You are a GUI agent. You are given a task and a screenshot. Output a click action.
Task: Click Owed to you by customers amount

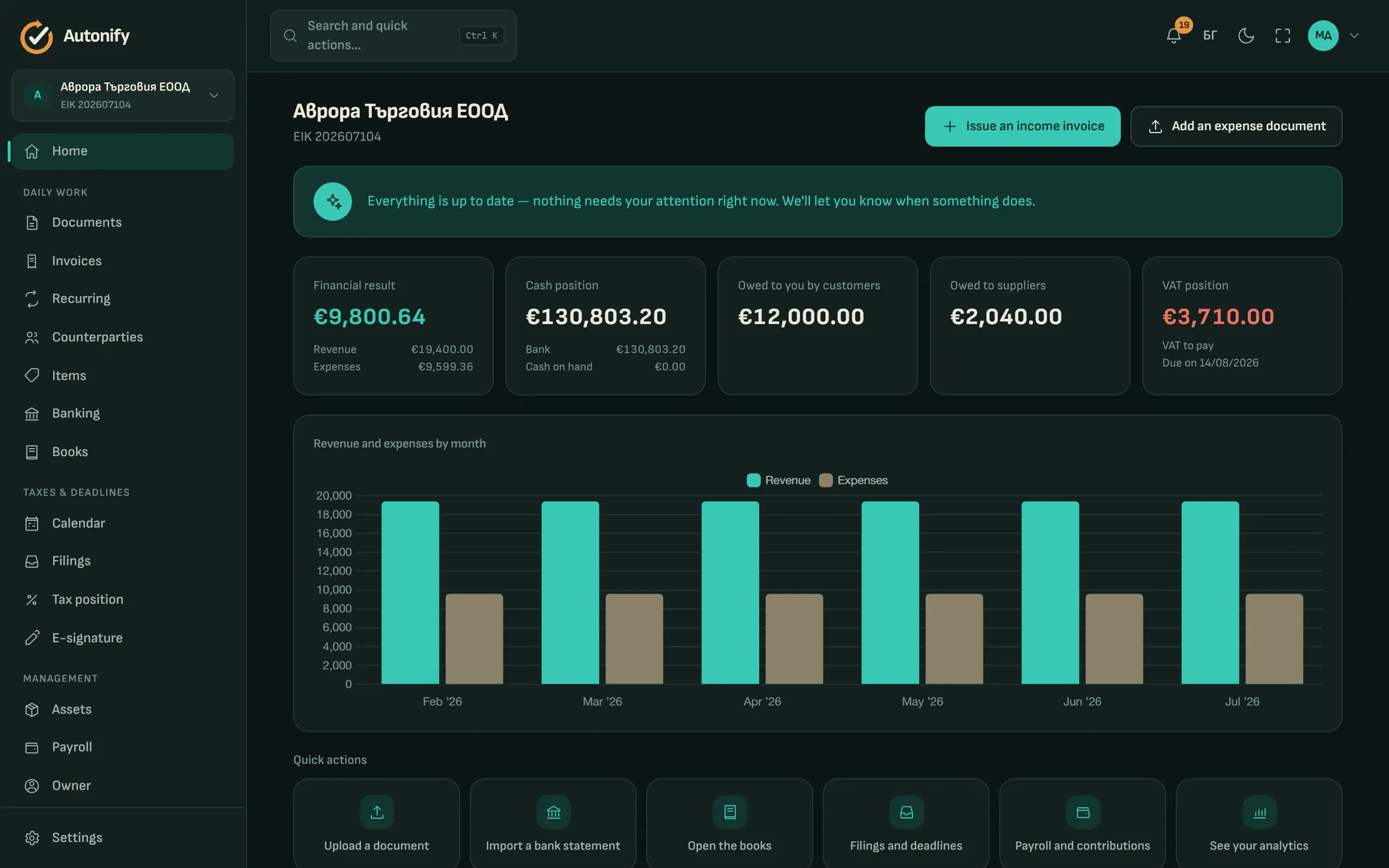(x=801, y=316)
